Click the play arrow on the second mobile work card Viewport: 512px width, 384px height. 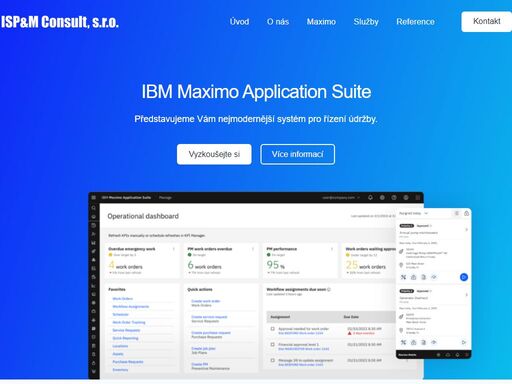(463, 342)
